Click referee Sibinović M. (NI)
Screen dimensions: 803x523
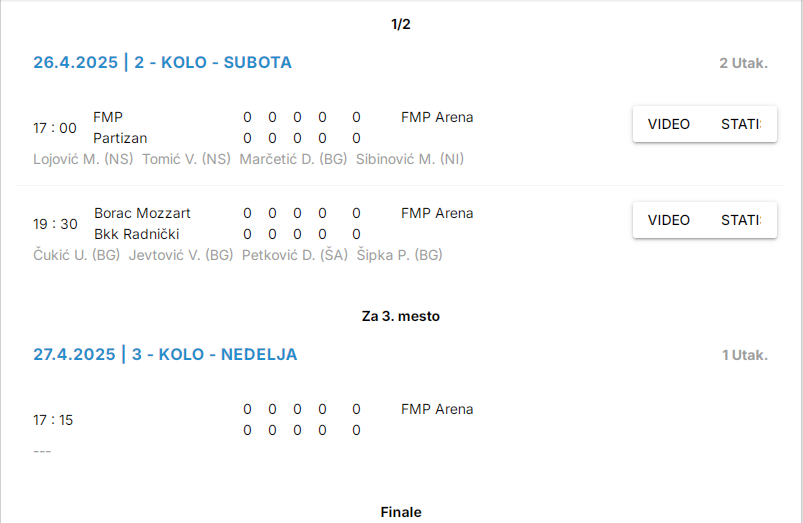click(410, 159)
